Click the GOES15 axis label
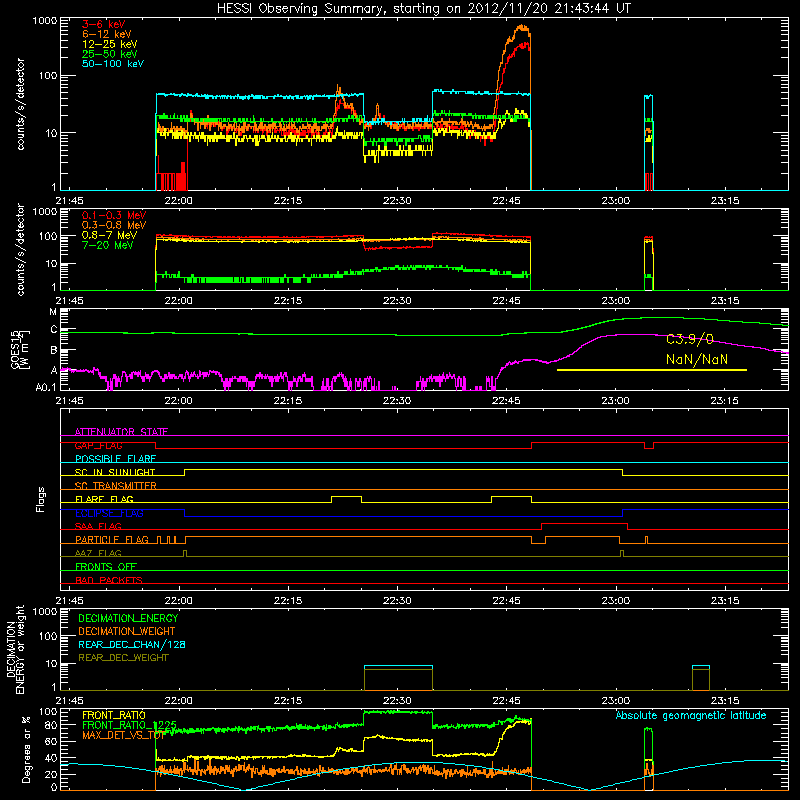 (x=20, y=349)
